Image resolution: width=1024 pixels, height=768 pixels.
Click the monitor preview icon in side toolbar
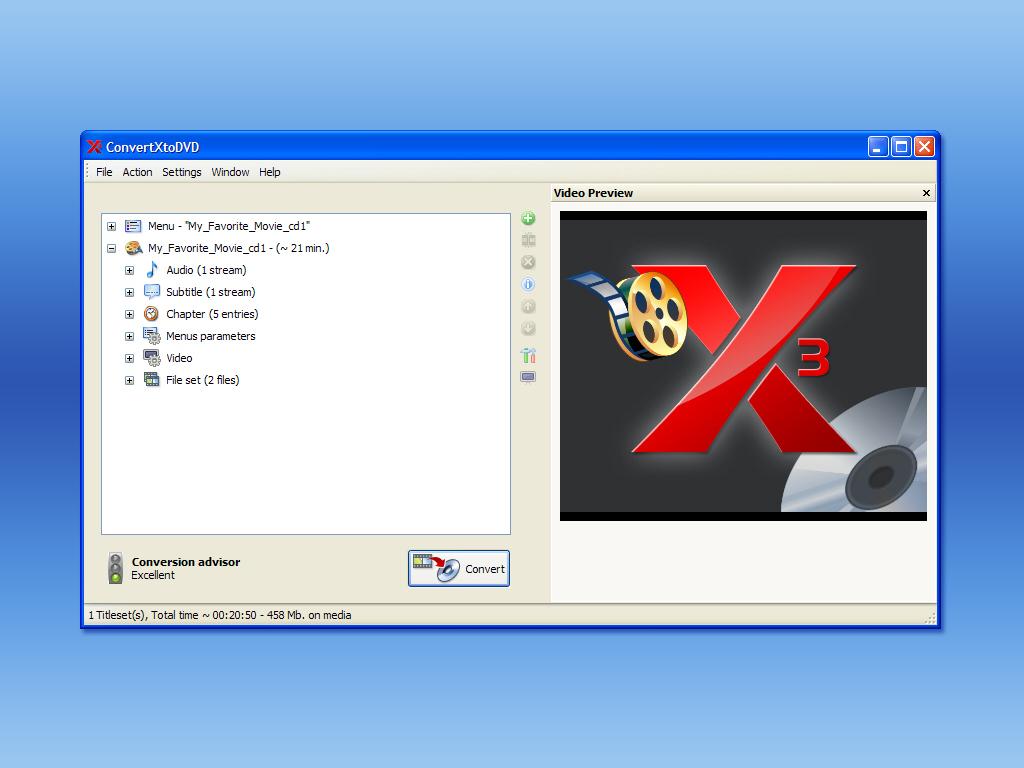click(x=528, y=378)
